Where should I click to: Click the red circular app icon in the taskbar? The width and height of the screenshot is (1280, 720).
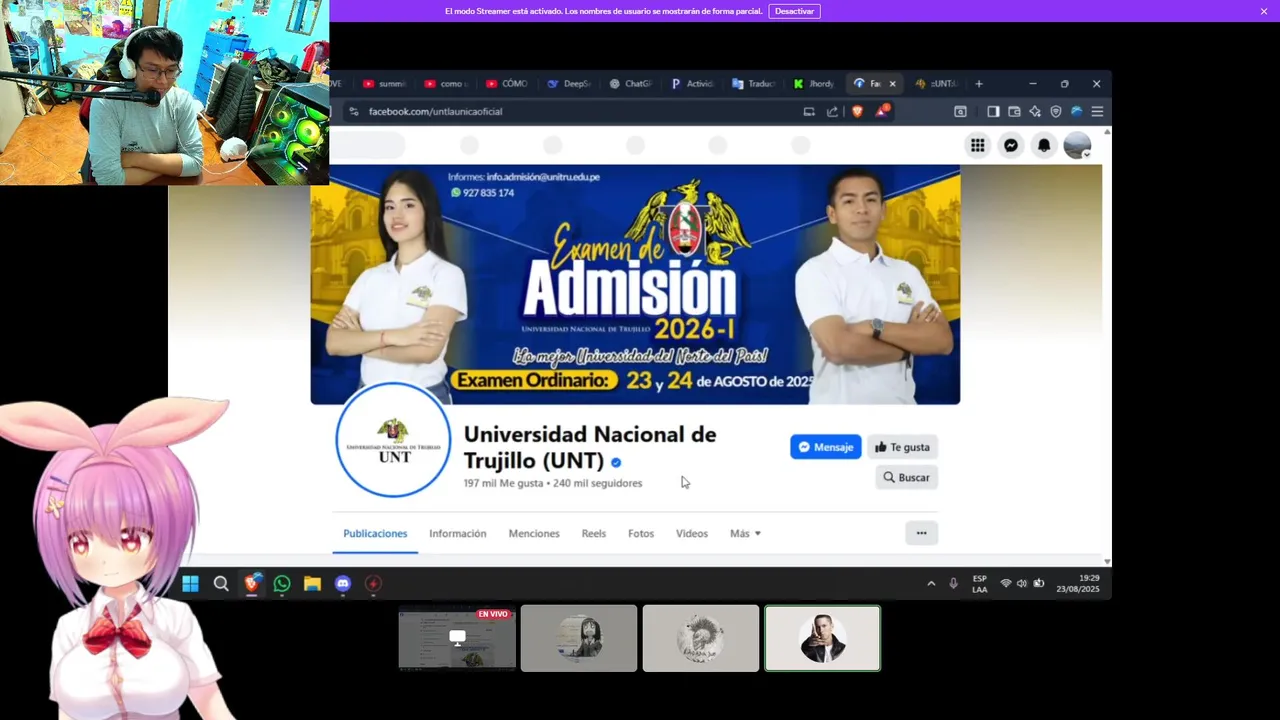(x=373, y=584)
